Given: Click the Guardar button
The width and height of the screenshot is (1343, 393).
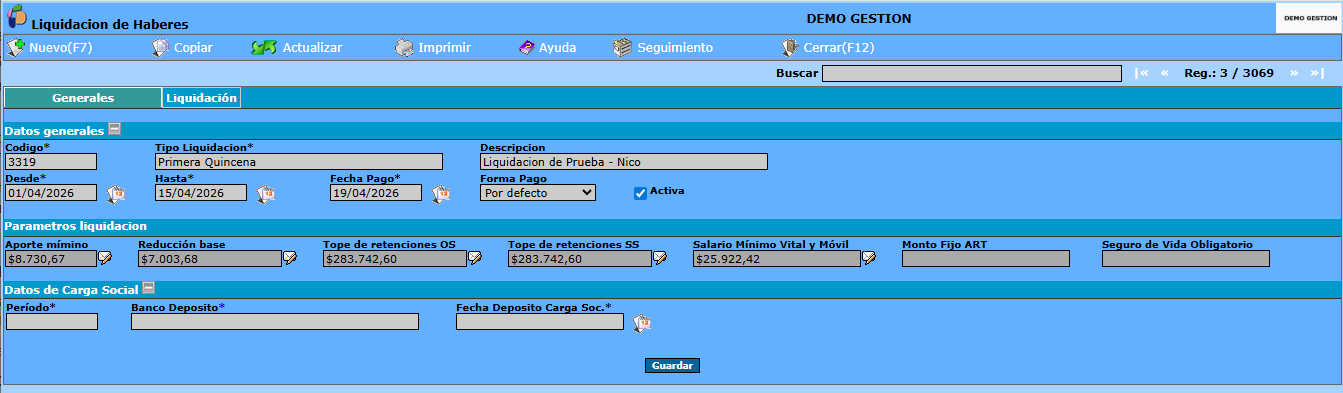Looking at the screenshot, I should click(672, 366).
